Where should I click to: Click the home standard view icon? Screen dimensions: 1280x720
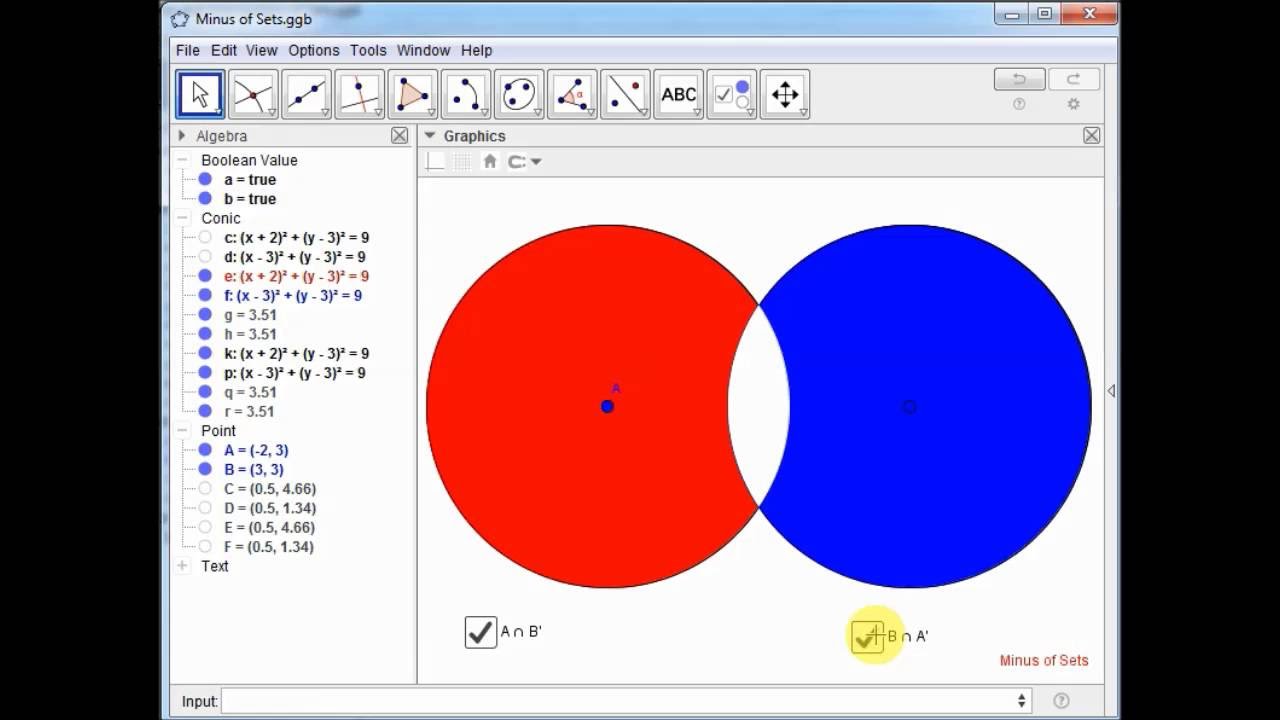coord(489,161)
